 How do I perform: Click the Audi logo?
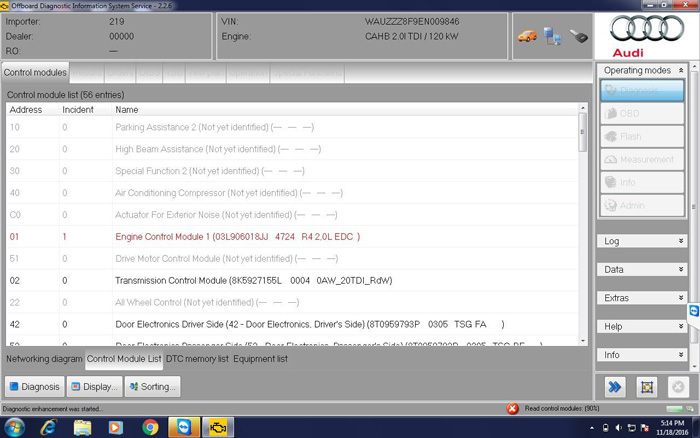[646, 36]
